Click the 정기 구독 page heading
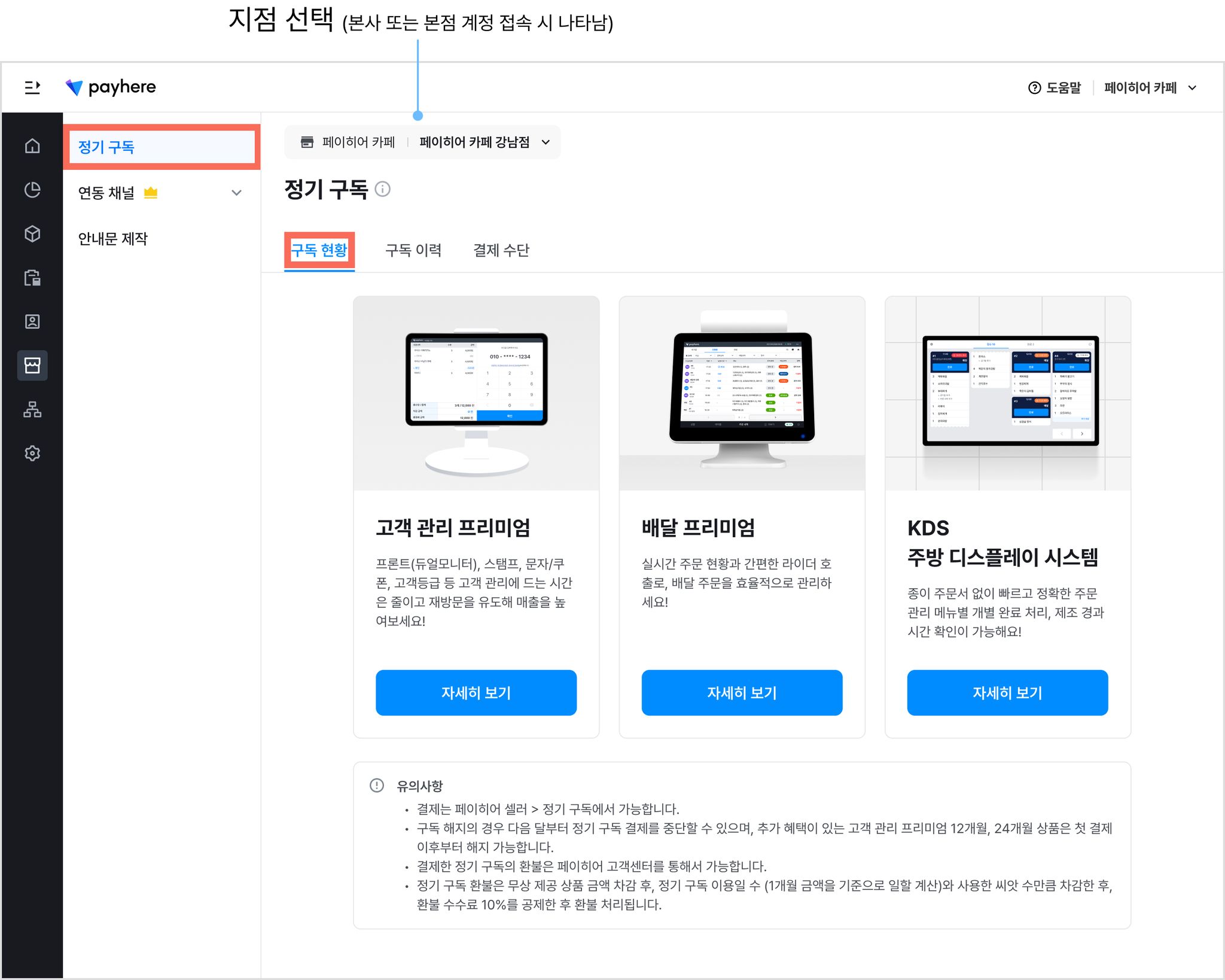 pyautogui.click(x=326, y=189)
